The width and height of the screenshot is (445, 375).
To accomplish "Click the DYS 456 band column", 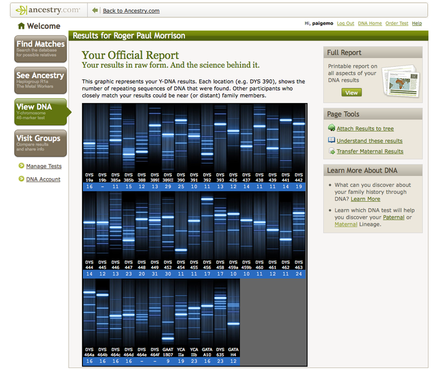I will 207,226.
